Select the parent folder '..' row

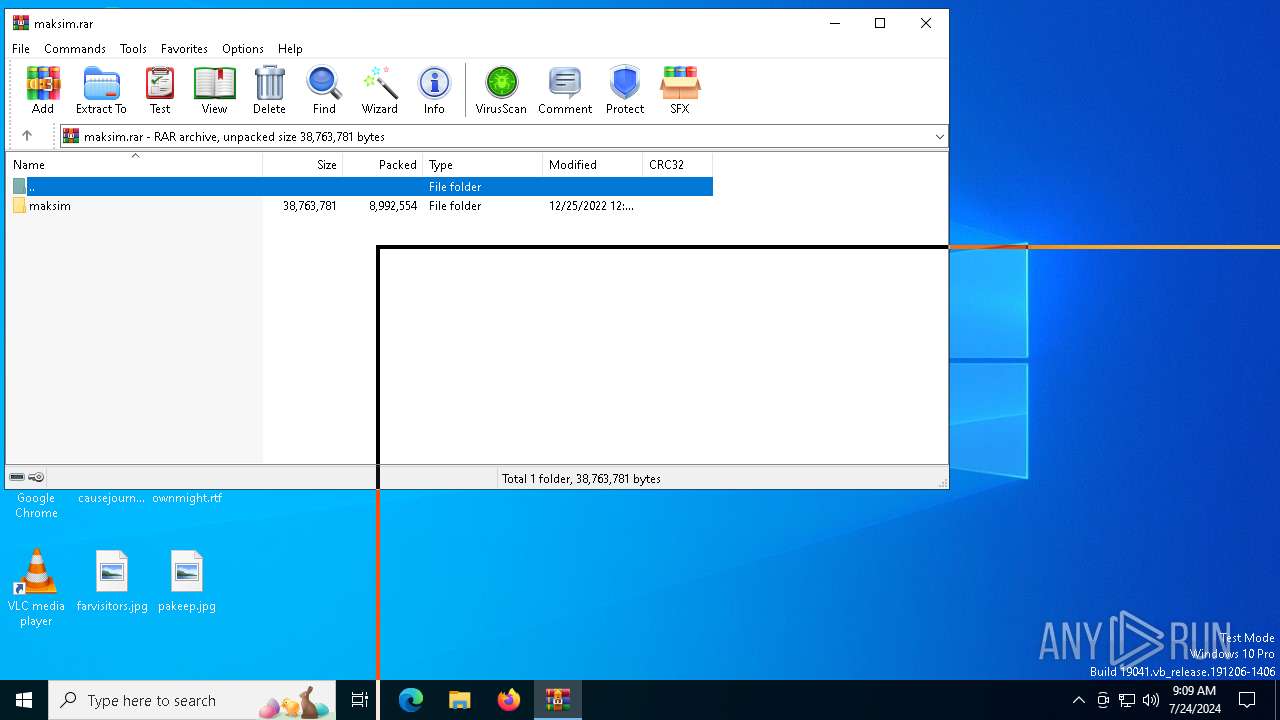(x=360, y=186)
